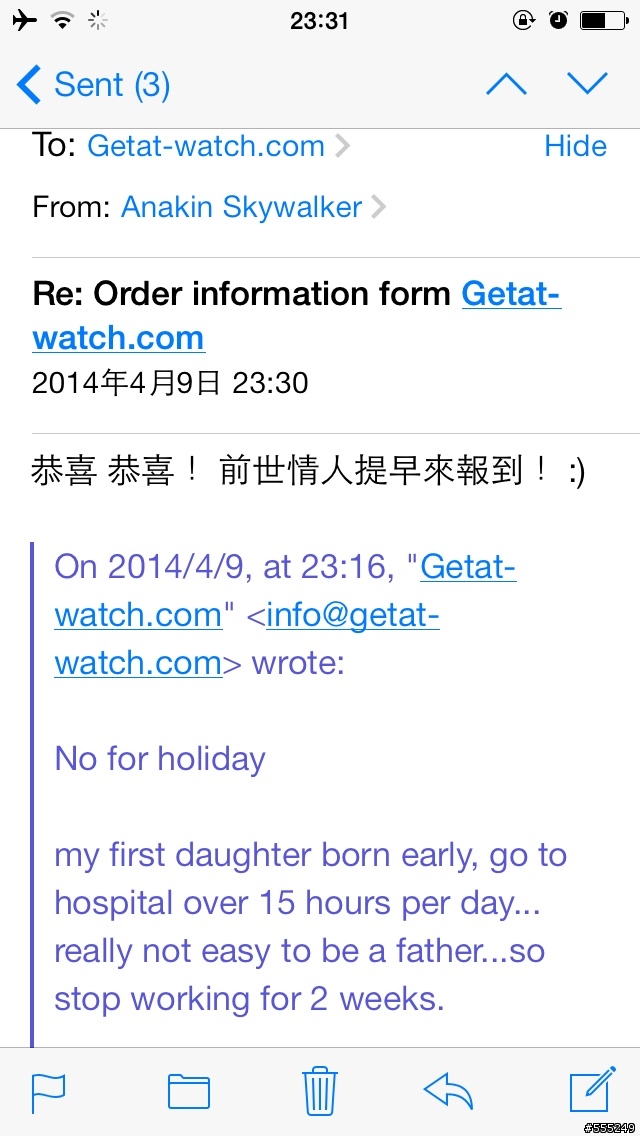Expand sender Anakin Skywalker contact chevron

(378, 209)
